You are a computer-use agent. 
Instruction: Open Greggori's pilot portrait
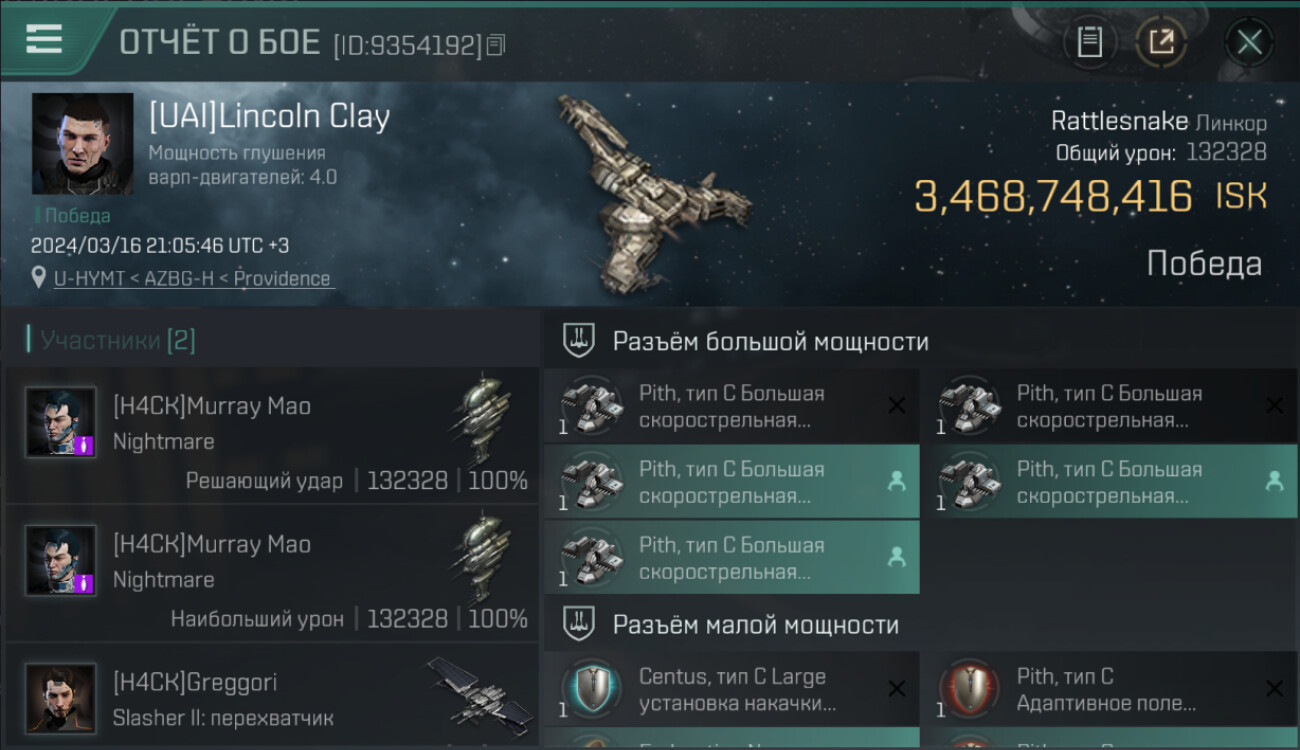click(61, 697)
